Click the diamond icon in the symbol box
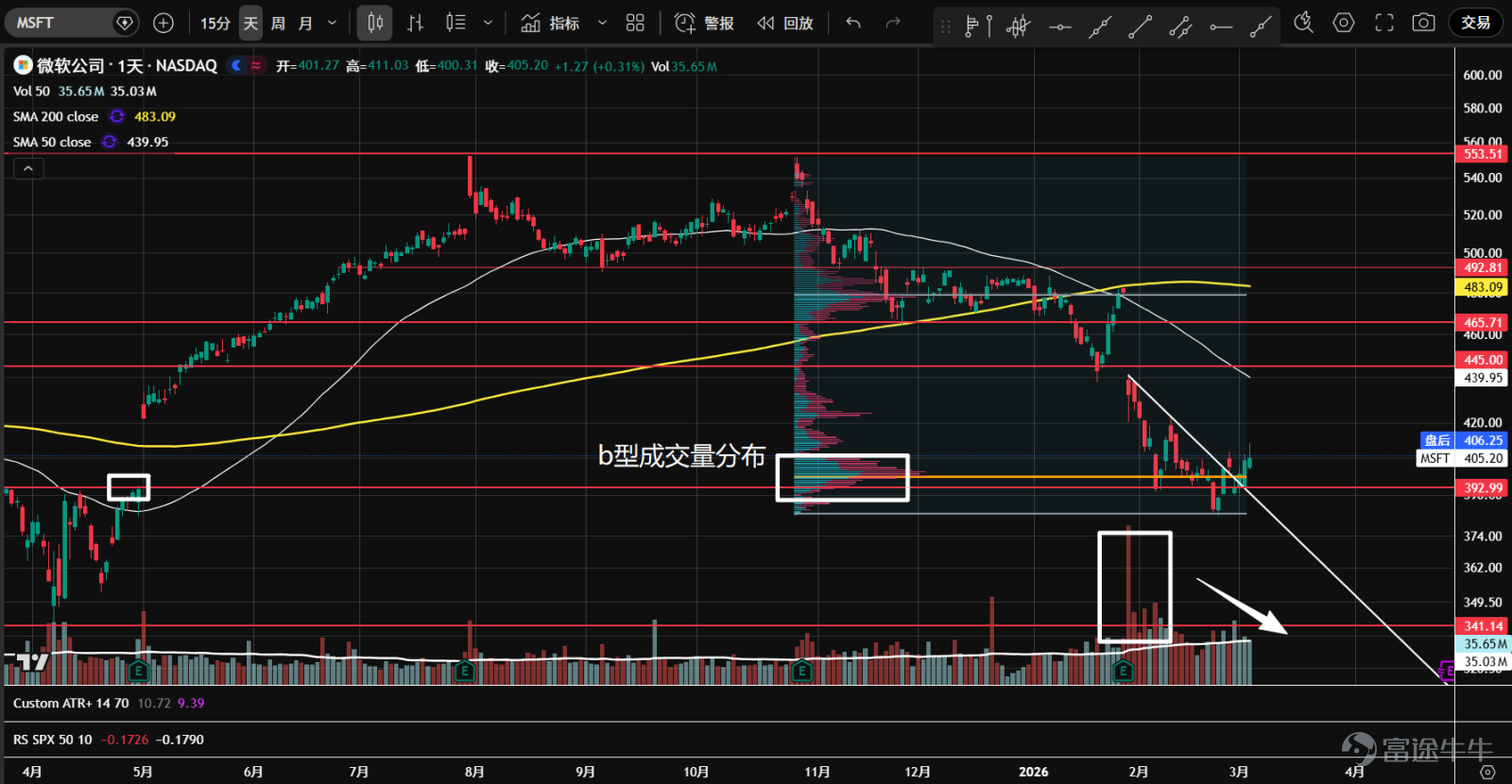The height and width of the screenshot is (784, 1512). 124,23
